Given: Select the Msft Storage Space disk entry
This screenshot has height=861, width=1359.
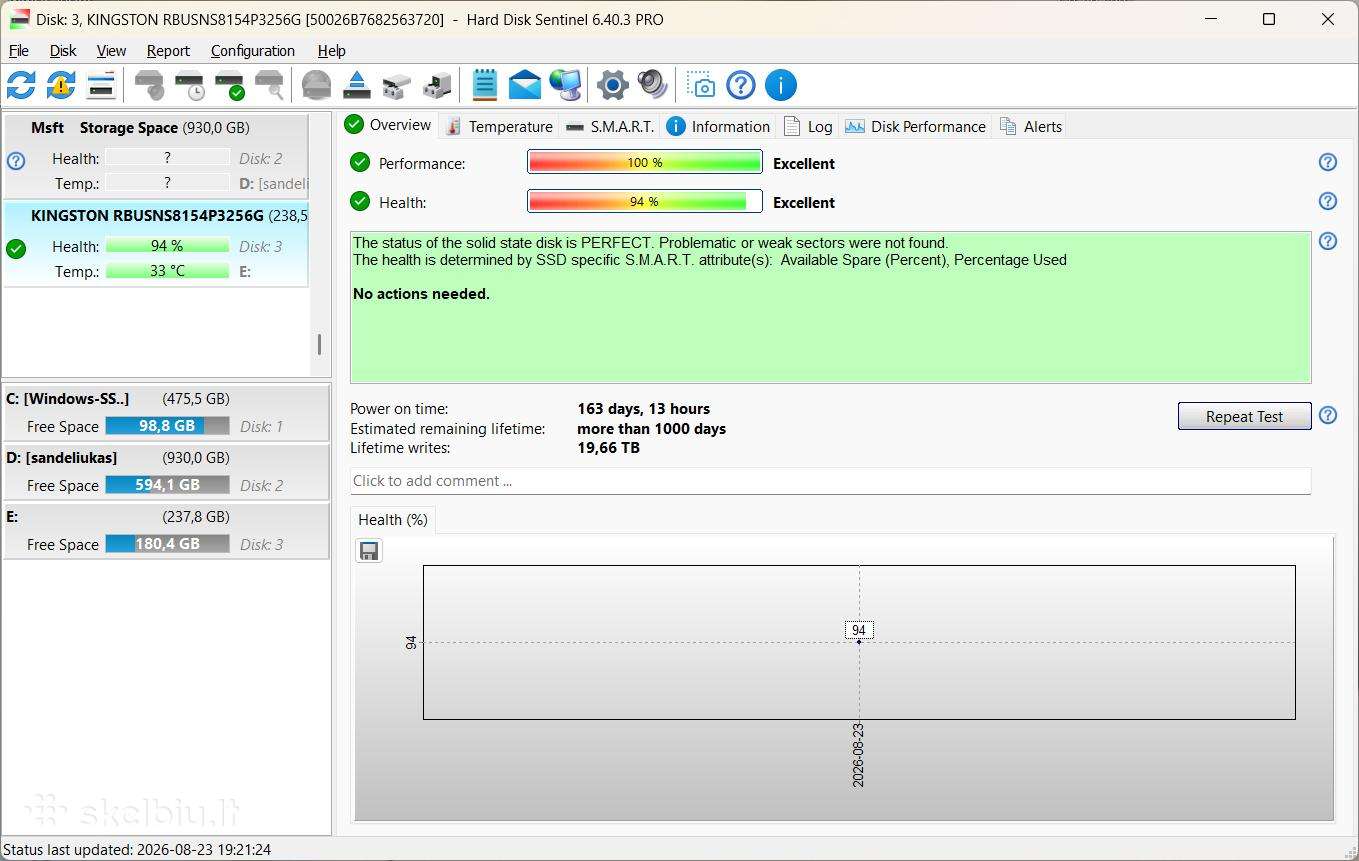Looking at the screenshot, I should click(156, 156).
